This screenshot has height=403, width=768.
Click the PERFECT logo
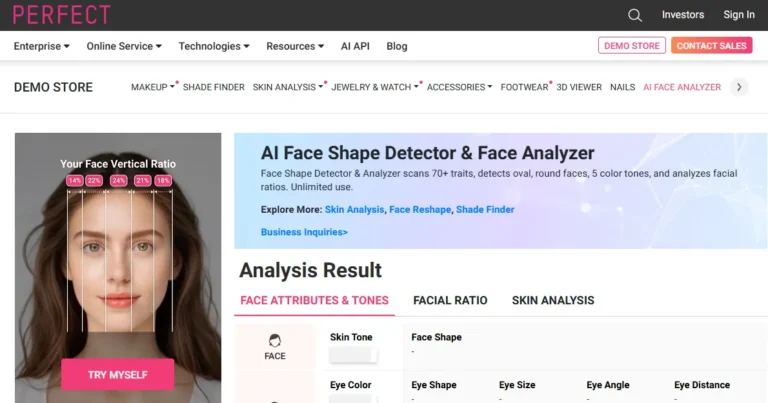click(62, 15)
